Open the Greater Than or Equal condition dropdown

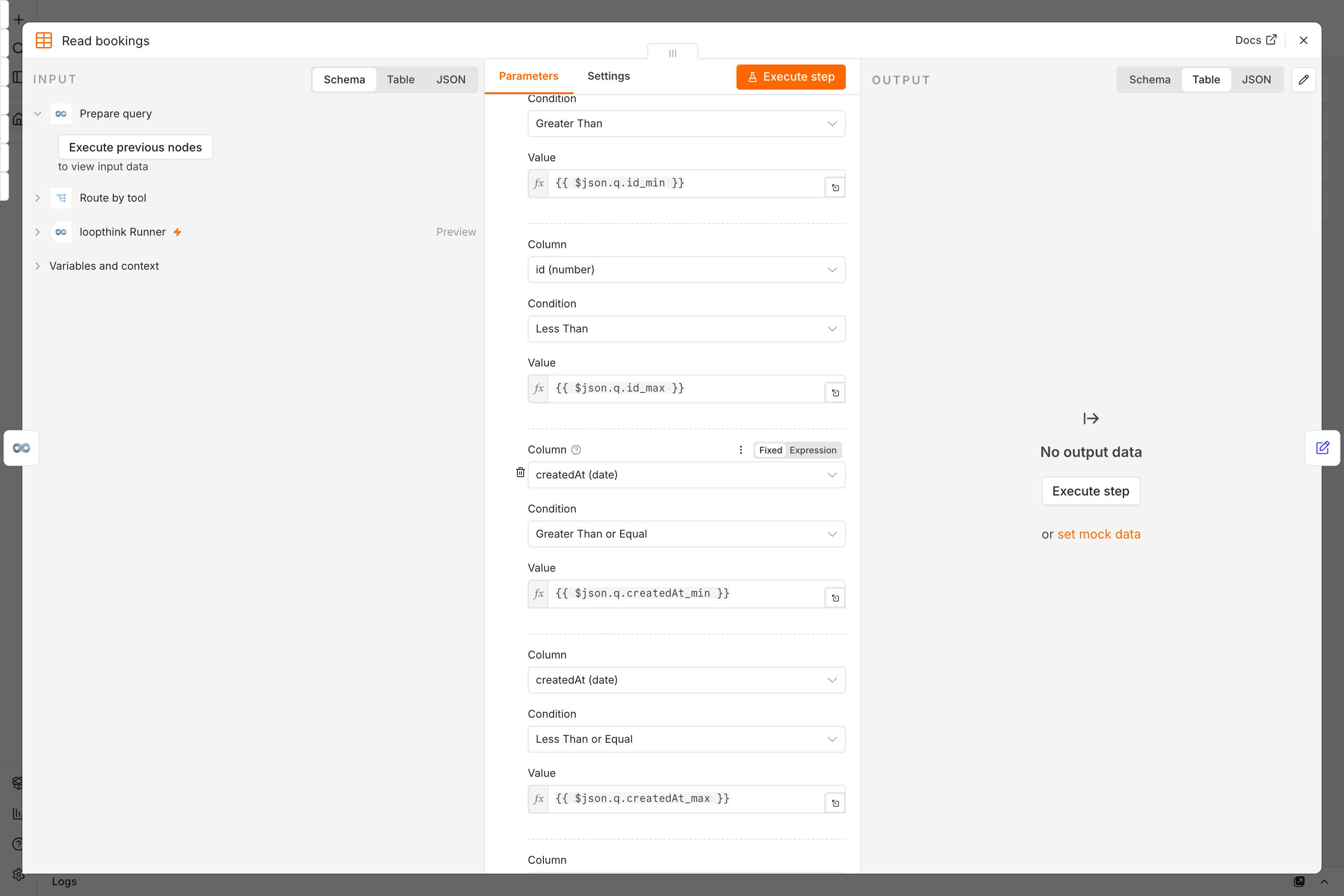pos(686,534)
